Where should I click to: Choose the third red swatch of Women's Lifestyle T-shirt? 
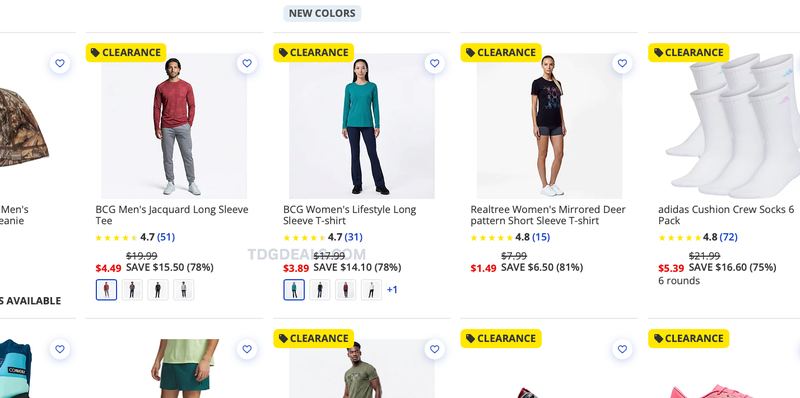pyautogui.click(x=345, y=290)
